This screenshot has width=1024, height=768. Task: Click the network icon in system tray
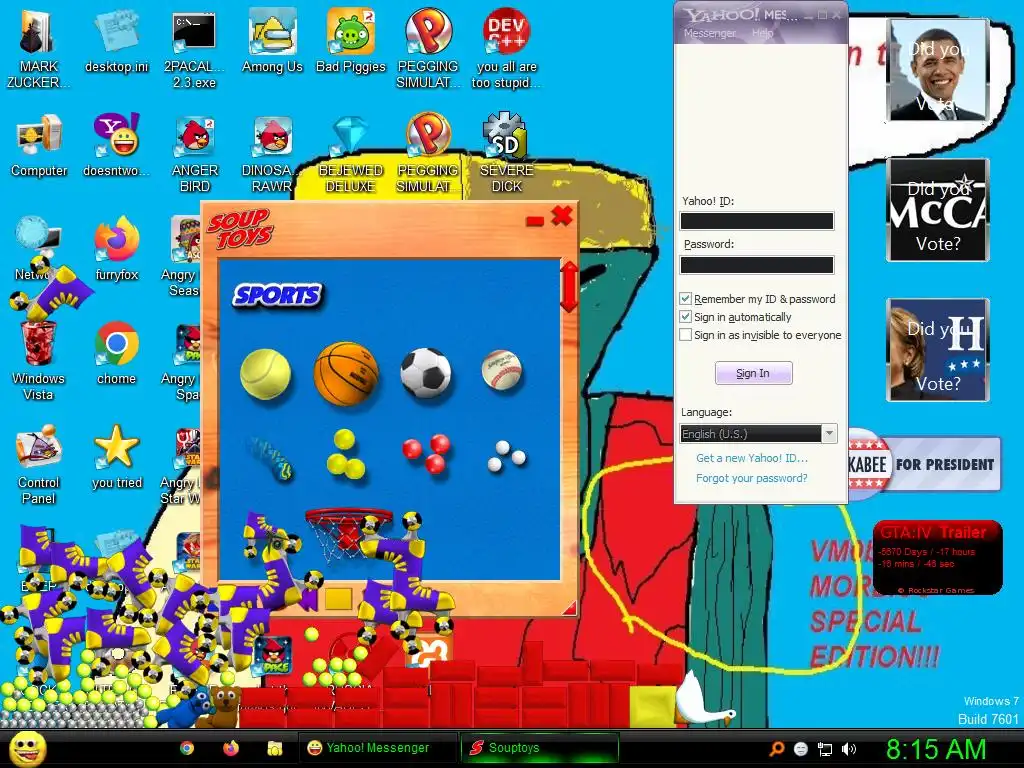(825, 749)
